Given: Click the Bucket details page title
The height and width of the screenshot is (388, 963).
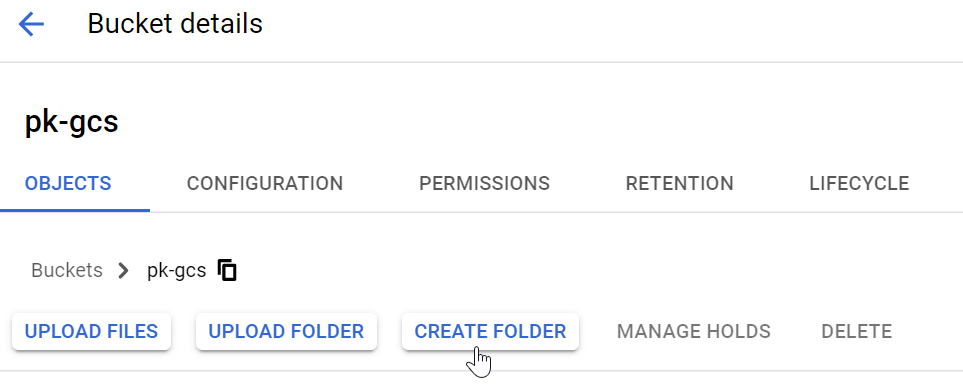Looking at the screenshot, I should coord(175,24).
